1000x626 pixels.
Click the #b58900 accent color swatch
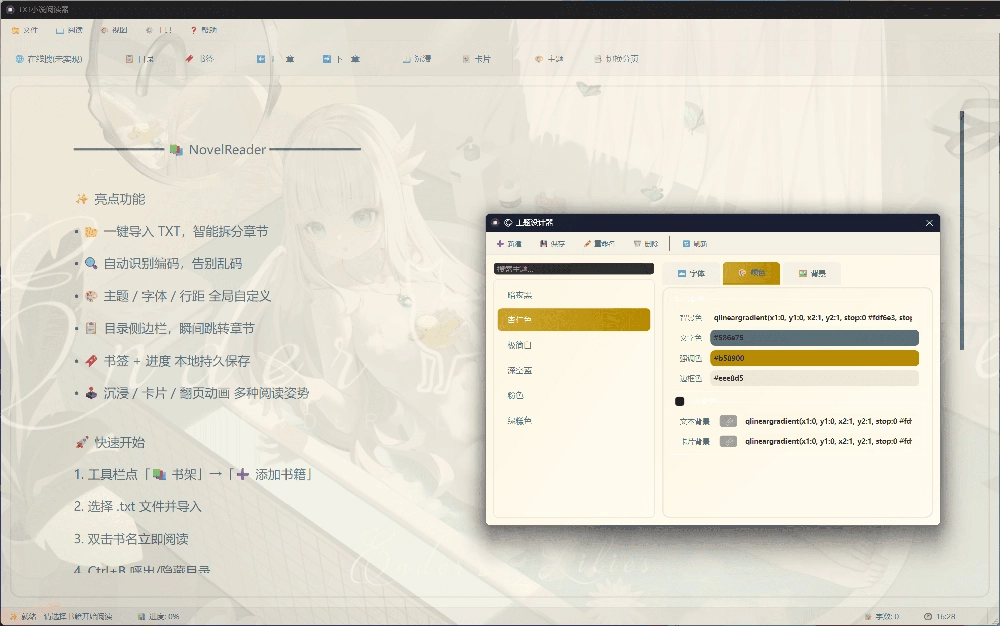pos(814,358)
